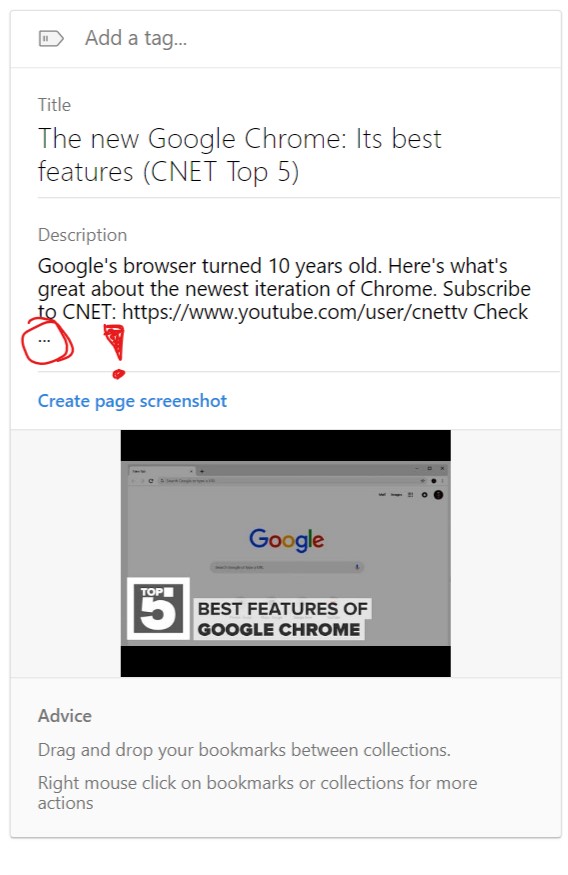Click the right mouse click advice text
Image resolution: width=568 pixels, height=875 pixels.
[257, 792]
